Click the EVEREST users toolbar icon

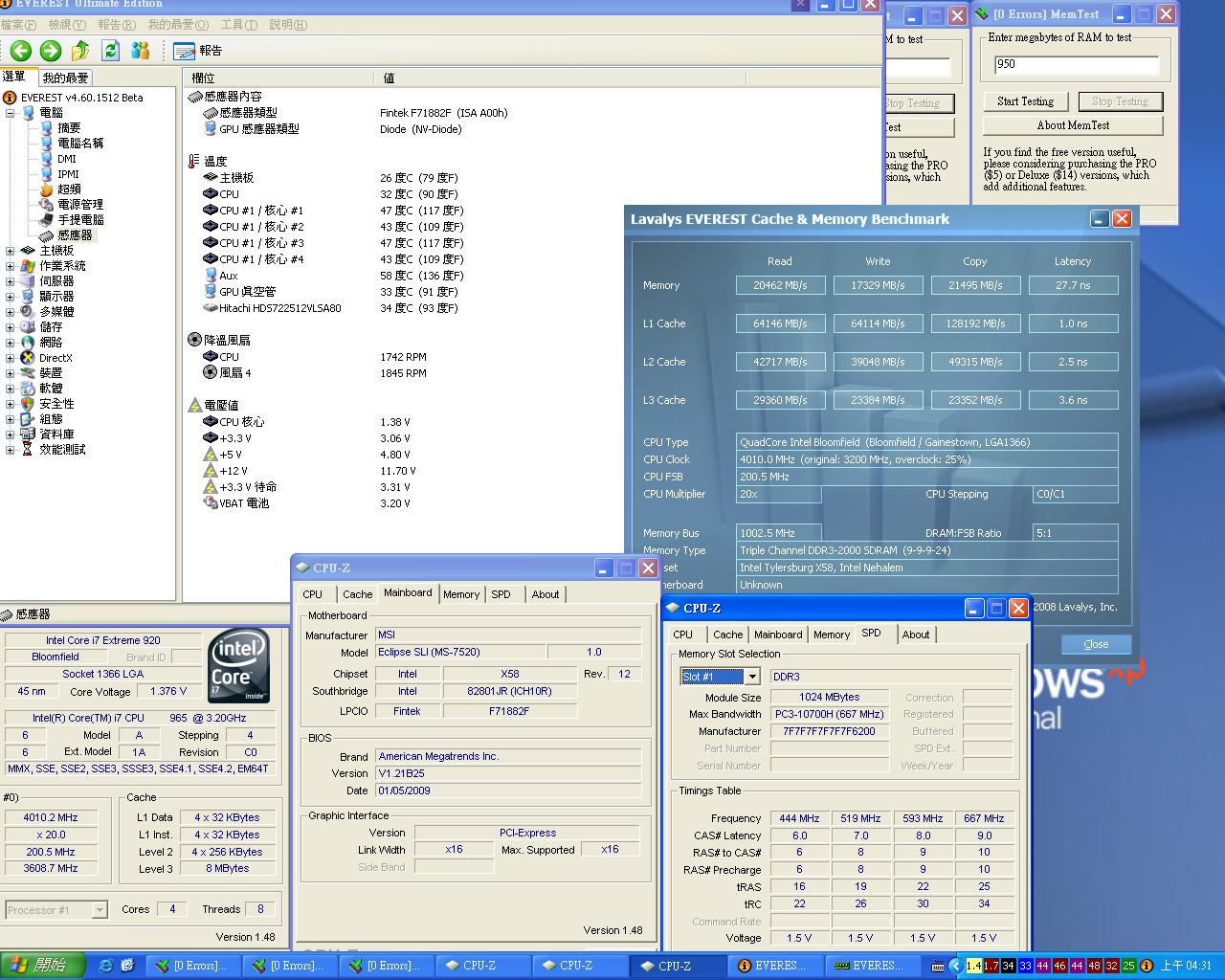coord(141,51)
